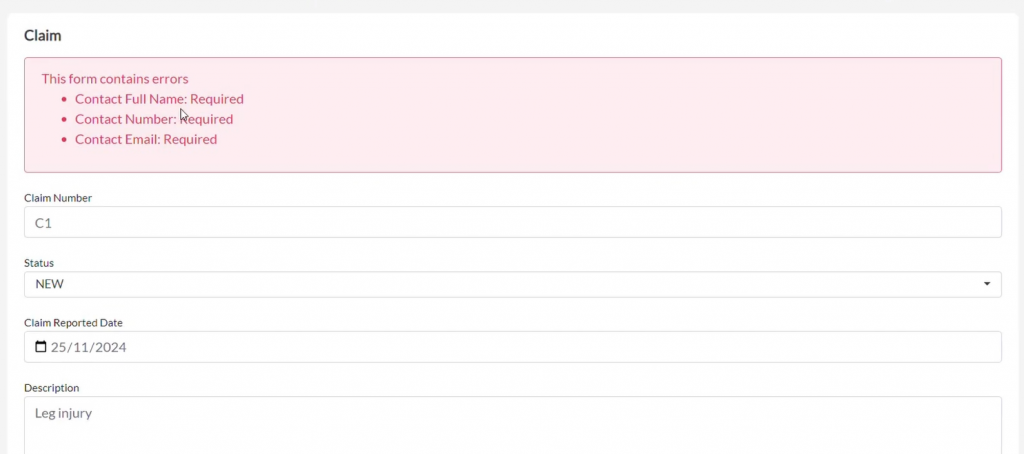Focus the Claim Number input containing C1
This screenshot has width=1024, height=454.
512,222
